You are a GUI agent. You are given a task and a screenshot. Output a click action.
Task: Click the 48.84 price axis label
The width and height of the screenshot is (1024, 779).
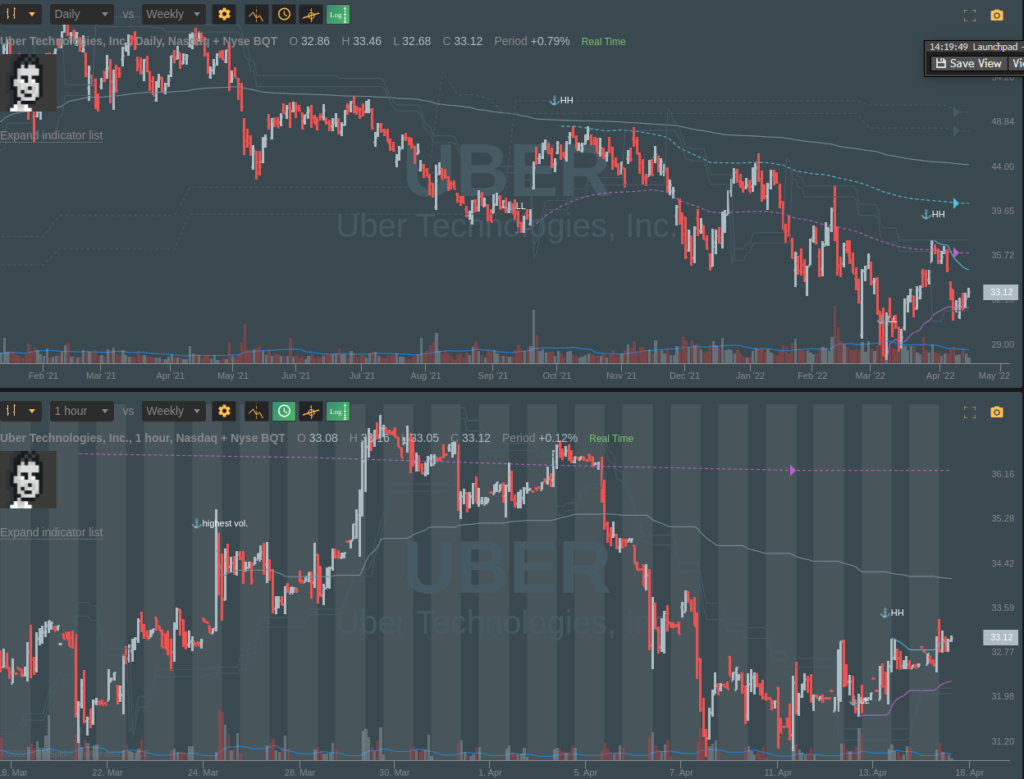coord(1002,121)
